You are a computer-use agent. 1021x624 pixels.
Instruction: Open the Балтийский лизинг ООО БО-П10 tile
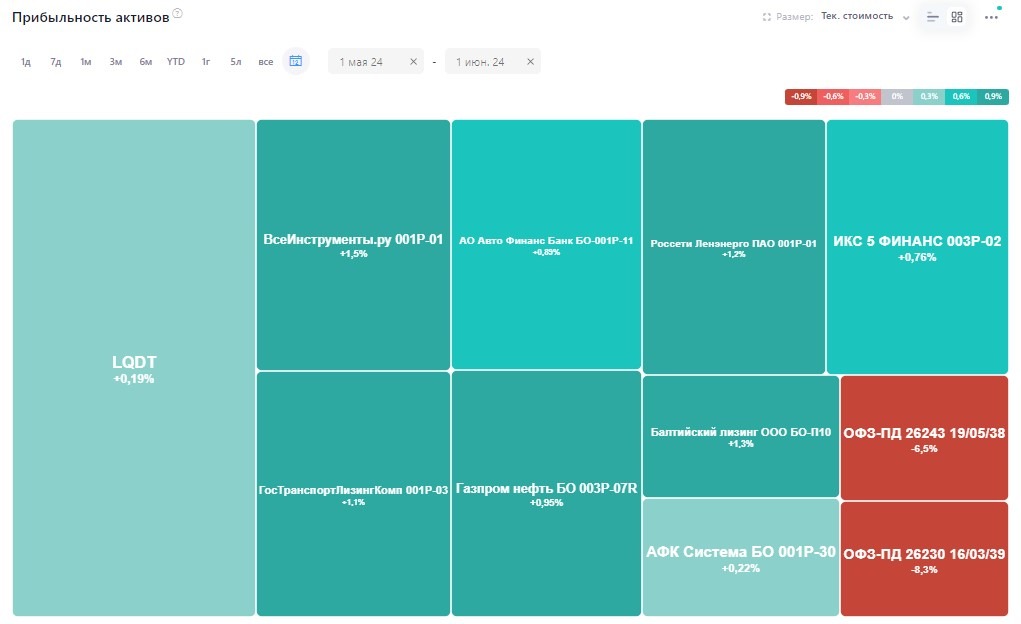tap(741, 436)
